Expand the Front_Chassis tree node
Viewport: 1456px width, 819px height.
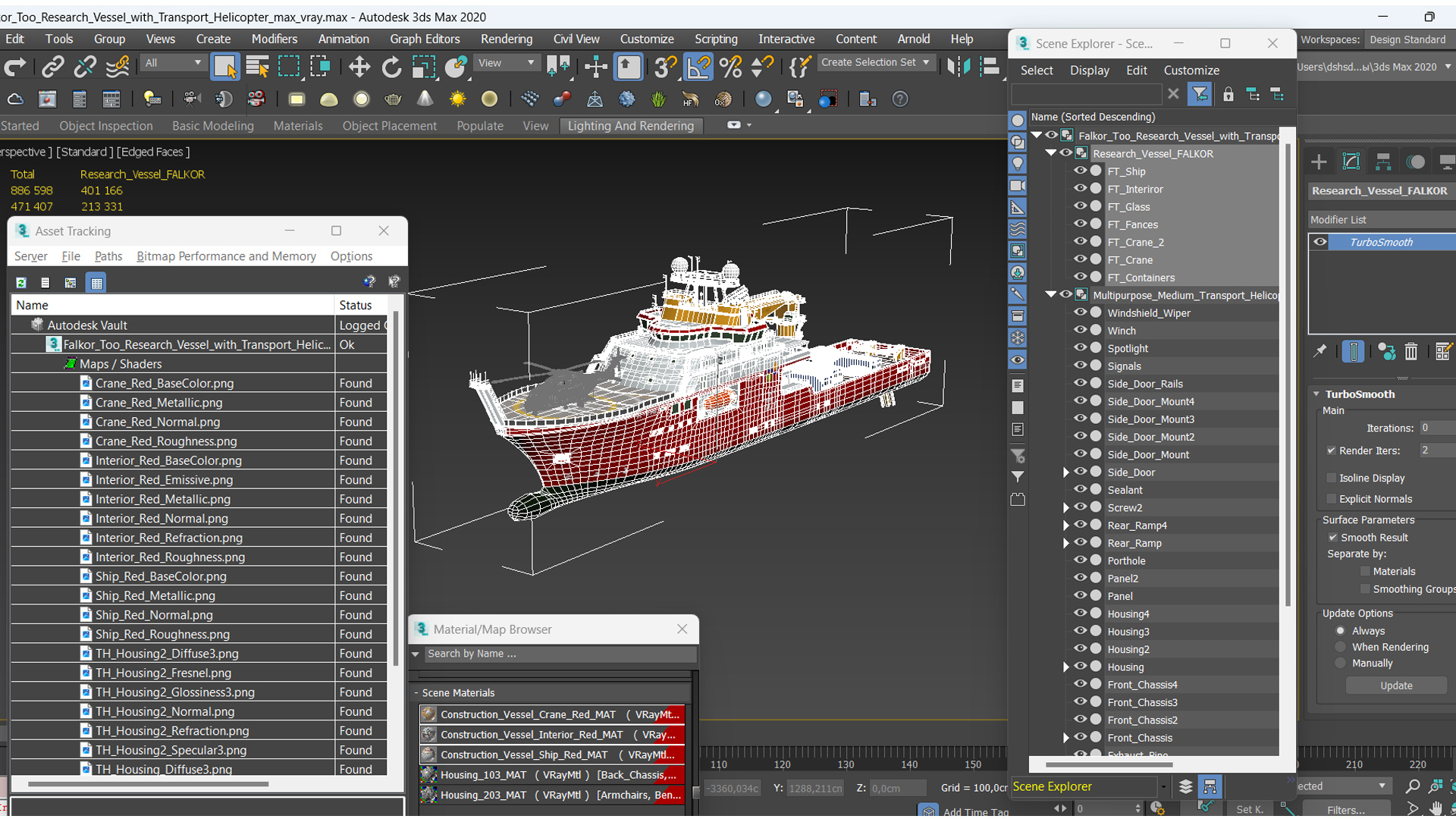click(x=1065, y=738)
